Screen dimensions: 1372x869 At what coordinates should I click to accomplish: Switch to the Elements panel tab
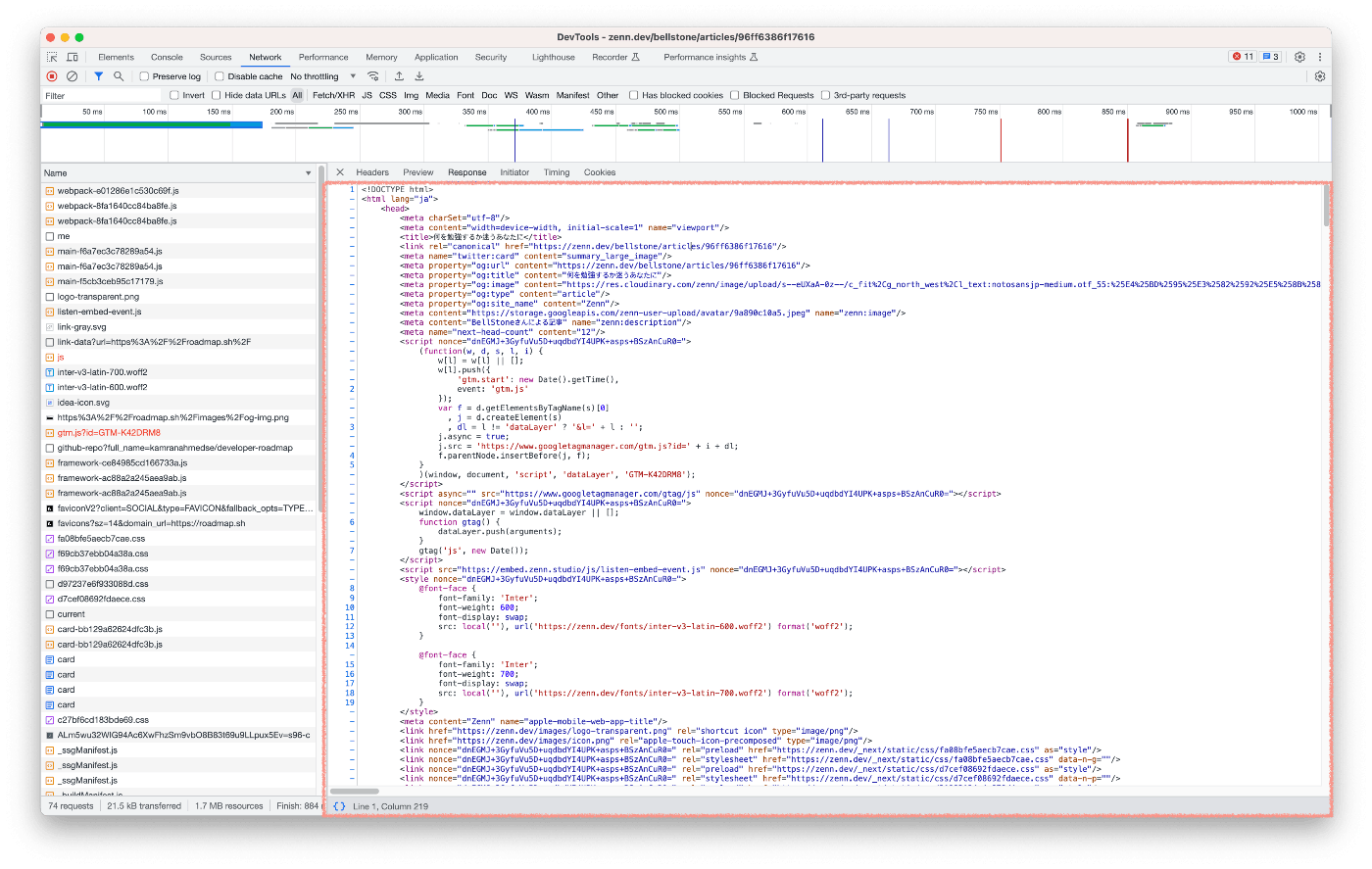click(x=116, y=57)
